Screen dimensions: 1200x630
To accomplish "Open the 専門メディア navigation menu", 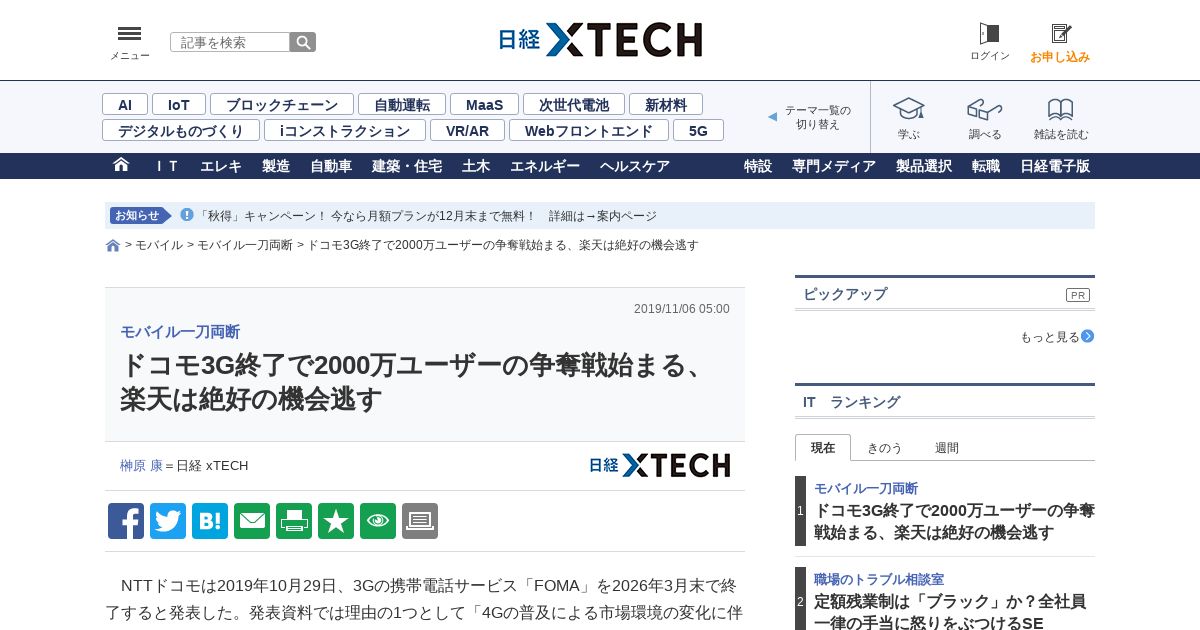I will (834, 166).
